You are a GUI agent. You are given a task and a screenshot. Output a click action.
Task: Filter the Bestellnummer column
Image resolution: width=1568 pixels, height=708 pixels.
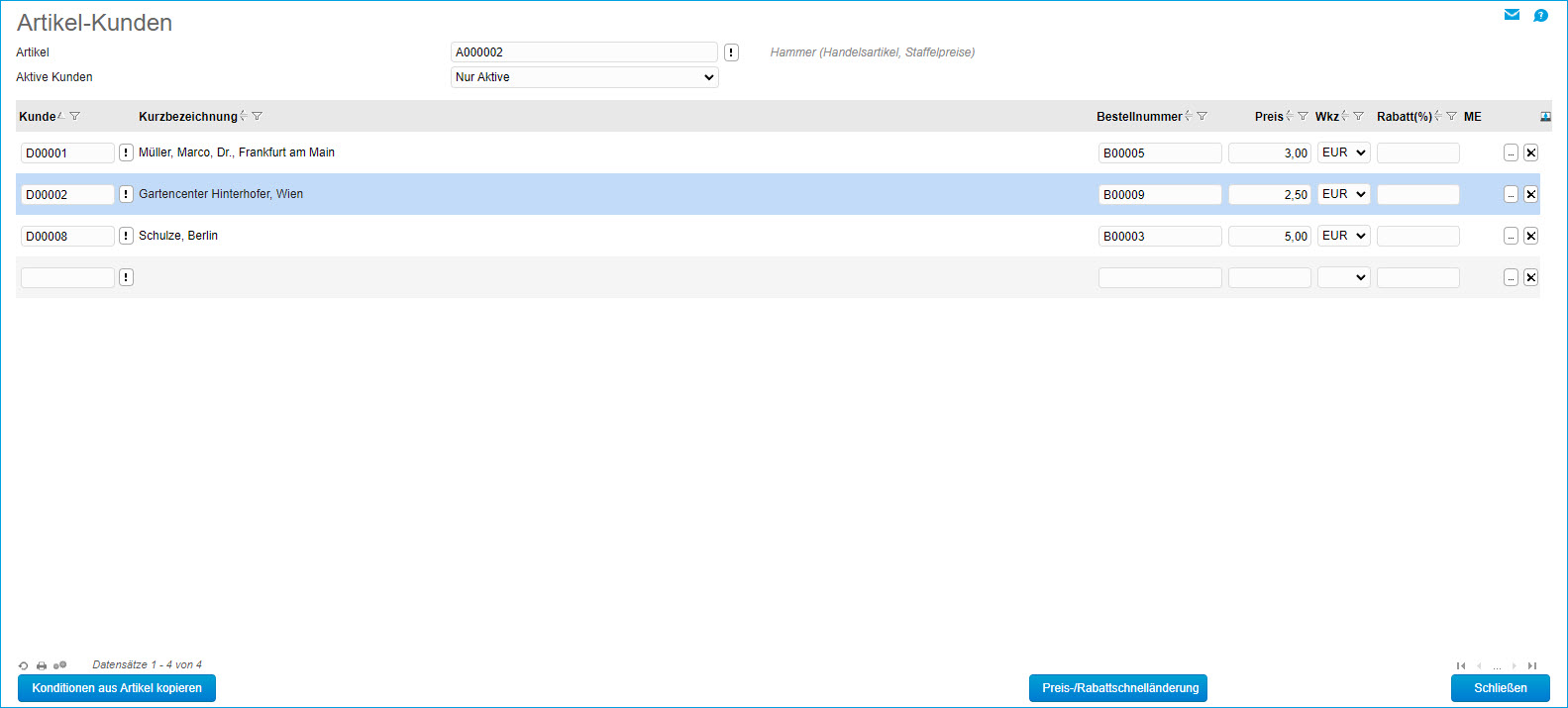[1202, 117]
